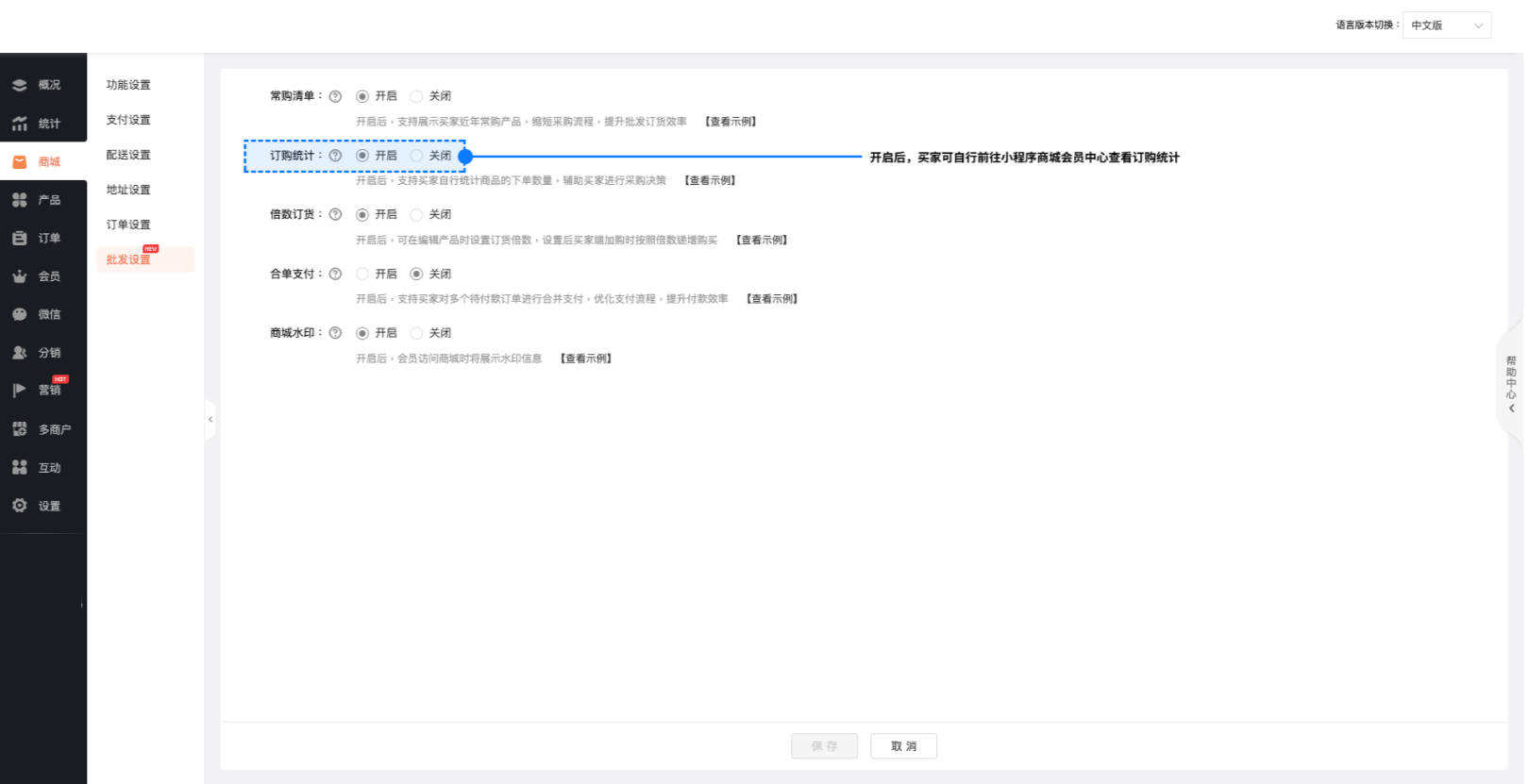This screenshot has height=784, width=1528.
Task: Open the 订单 orders icon
Action: click(20, 238)
